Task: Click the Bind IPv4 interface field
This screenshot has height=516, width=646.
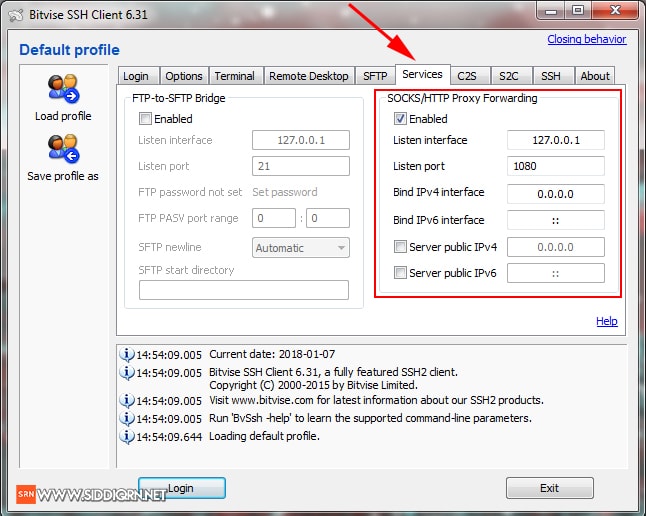Action: coord(556,194)
